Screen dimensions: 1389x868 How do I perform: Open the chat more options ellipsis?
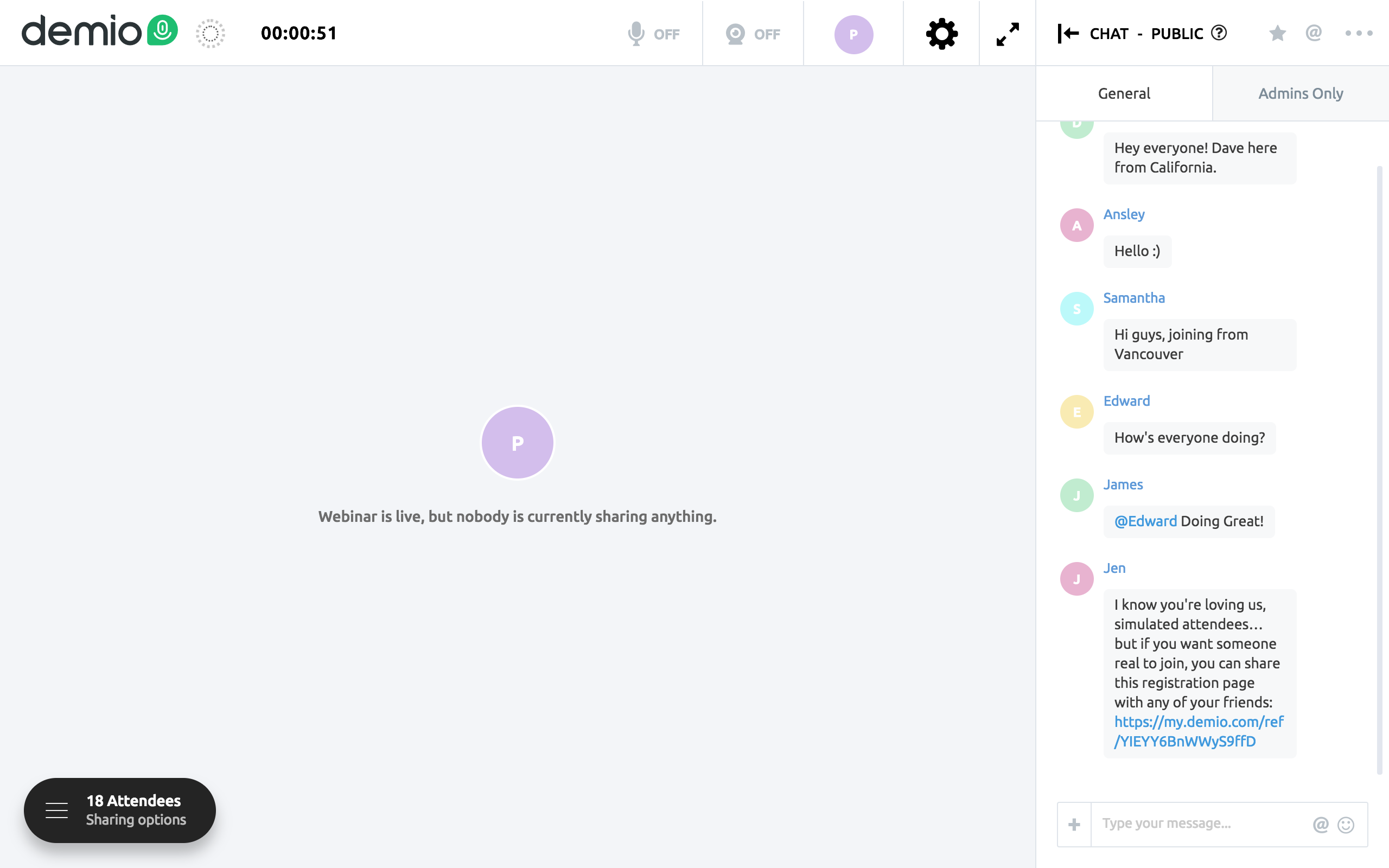[1359, 33]
